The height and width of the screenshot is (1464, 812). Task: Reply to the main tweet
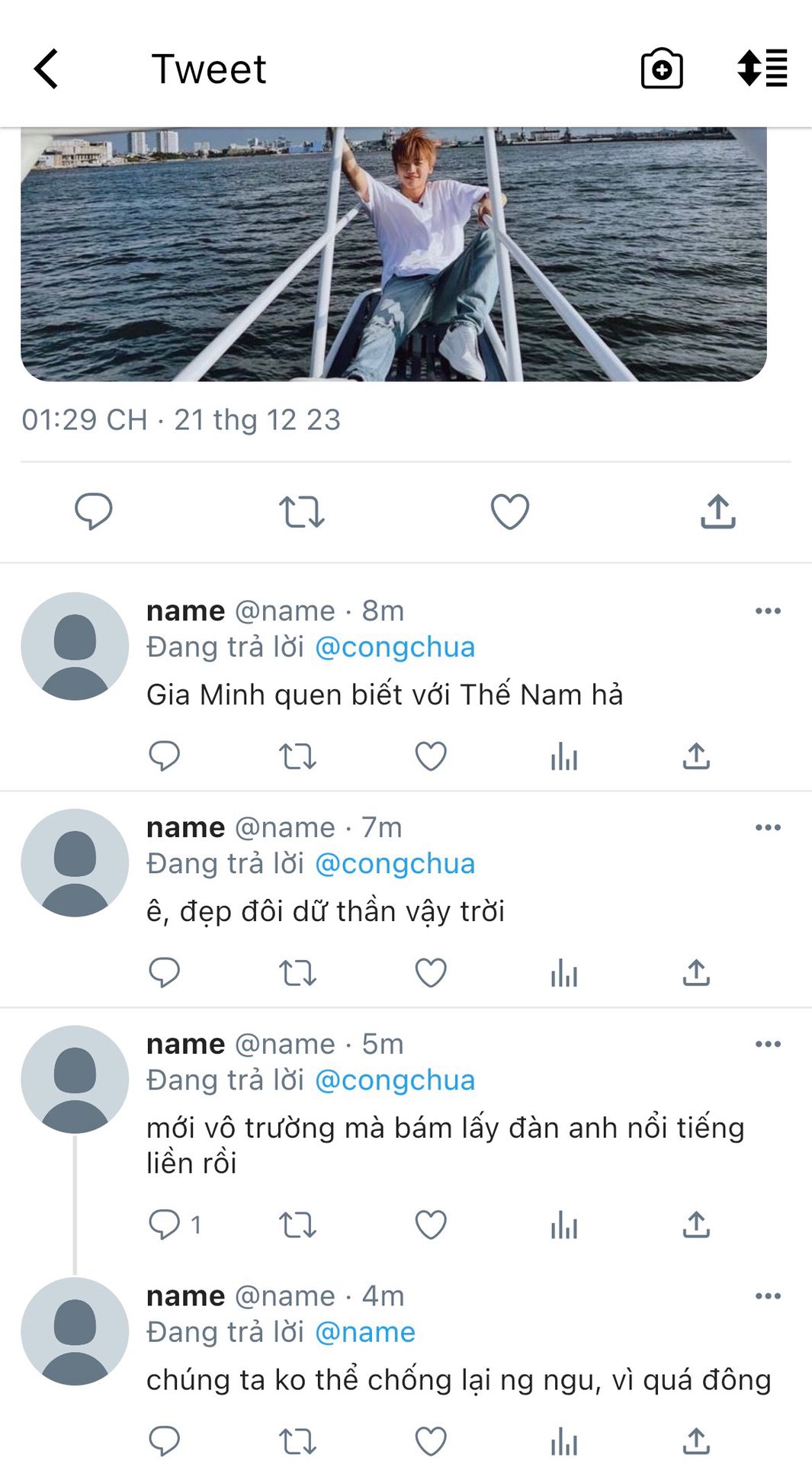coord(93,511)
